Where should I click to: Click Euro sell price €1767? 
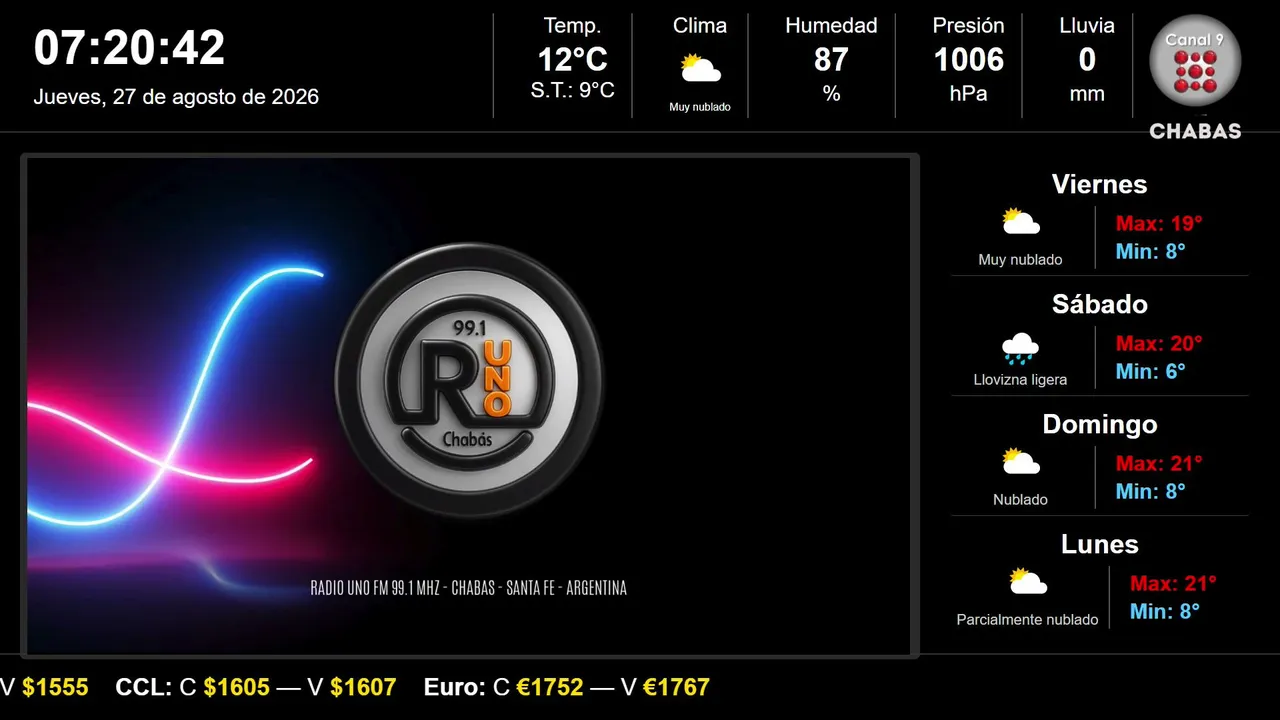676,687
